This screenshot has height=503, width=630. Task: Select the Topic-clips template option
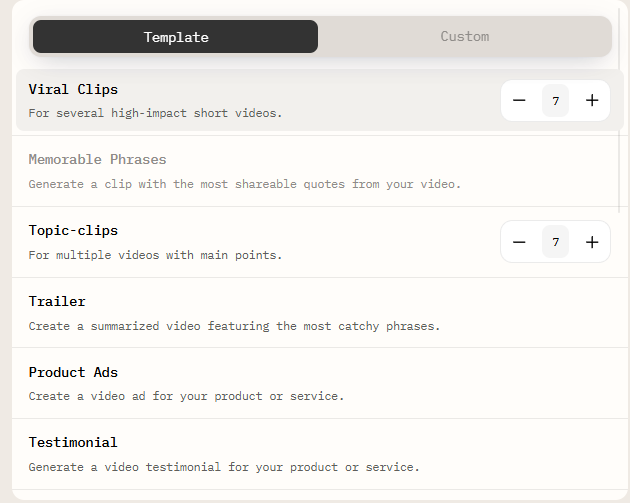click(x=73, y=230)
